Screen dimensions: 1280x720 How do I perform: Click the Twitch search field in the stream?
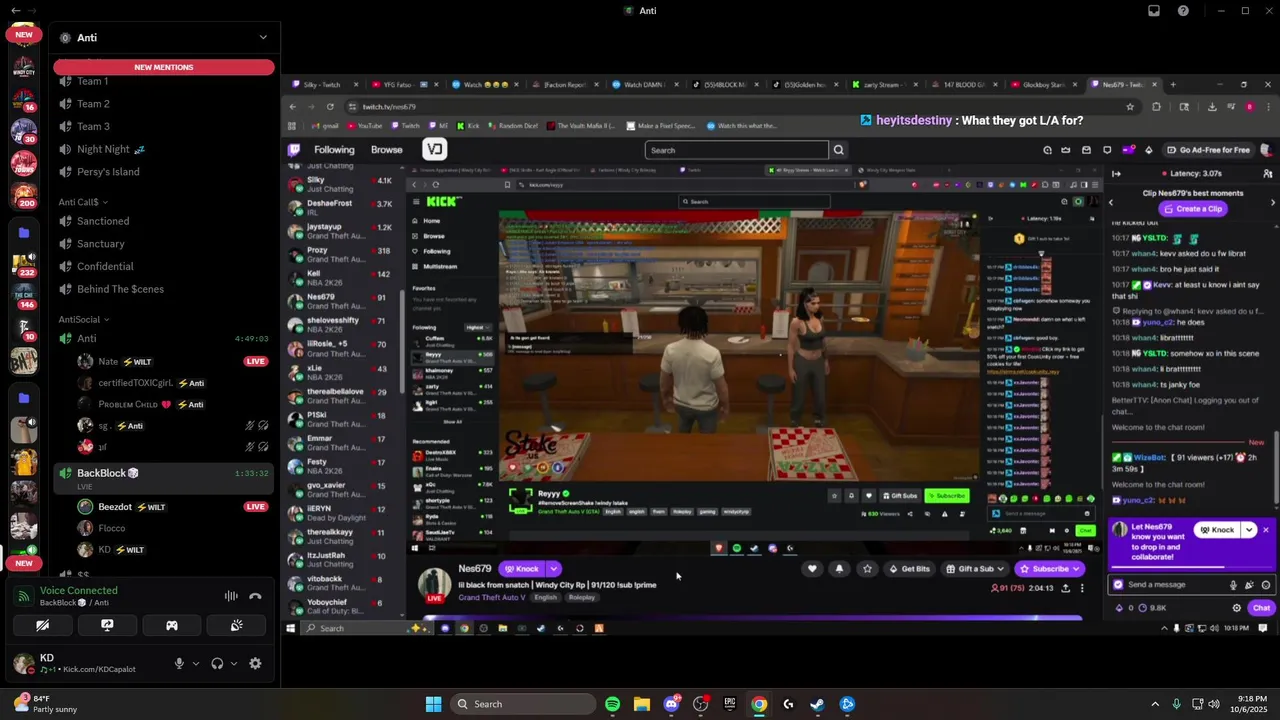(737, 150)
